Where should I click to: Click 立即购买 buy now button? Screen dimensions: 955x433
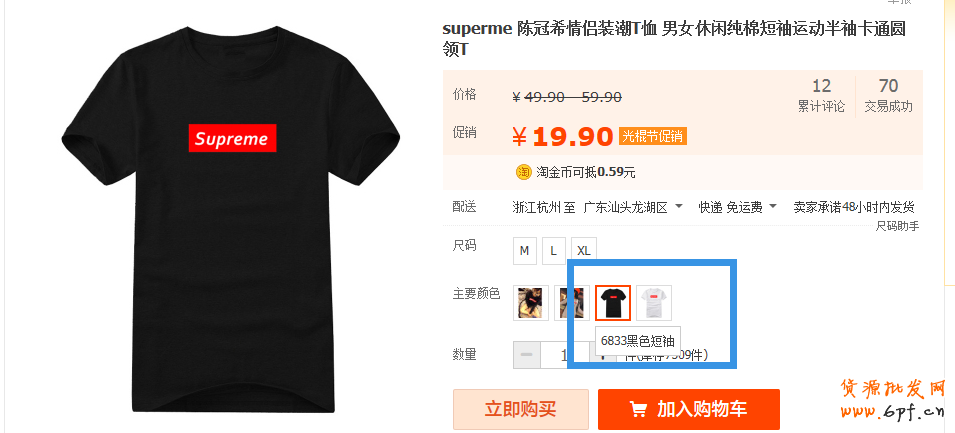pos(521,409)
